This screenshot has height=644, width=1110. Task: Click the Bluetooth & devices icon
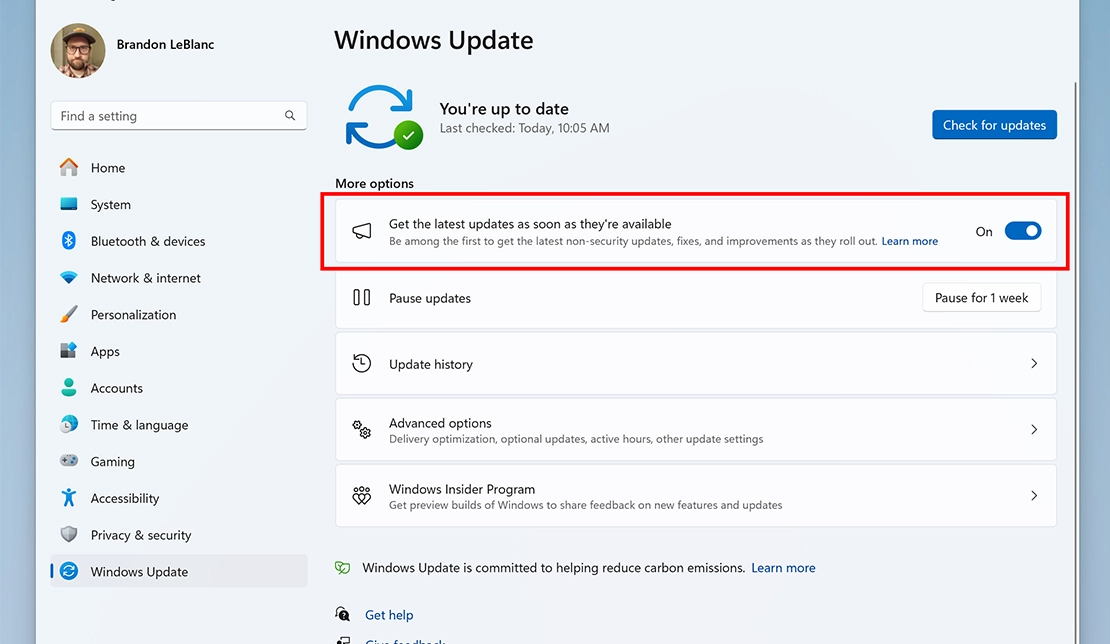(68, 241)
